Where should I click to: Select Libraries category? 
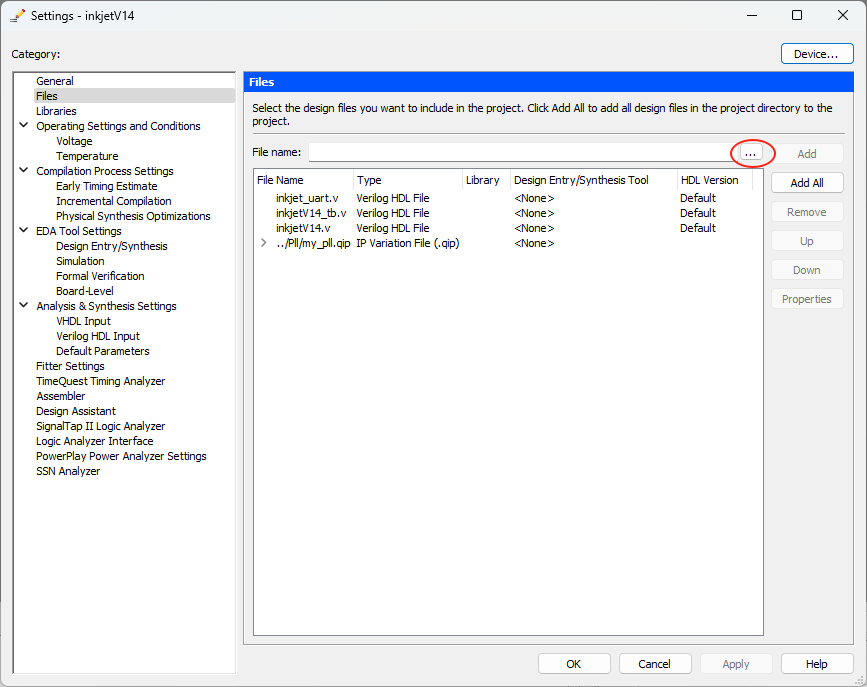coord(56,111)
